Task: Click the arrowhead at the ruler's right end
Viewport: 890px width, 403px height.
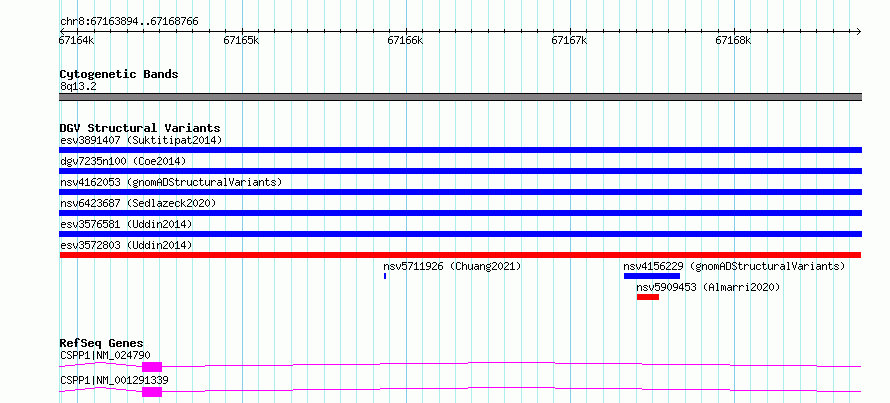Action: tap(858, 31)
